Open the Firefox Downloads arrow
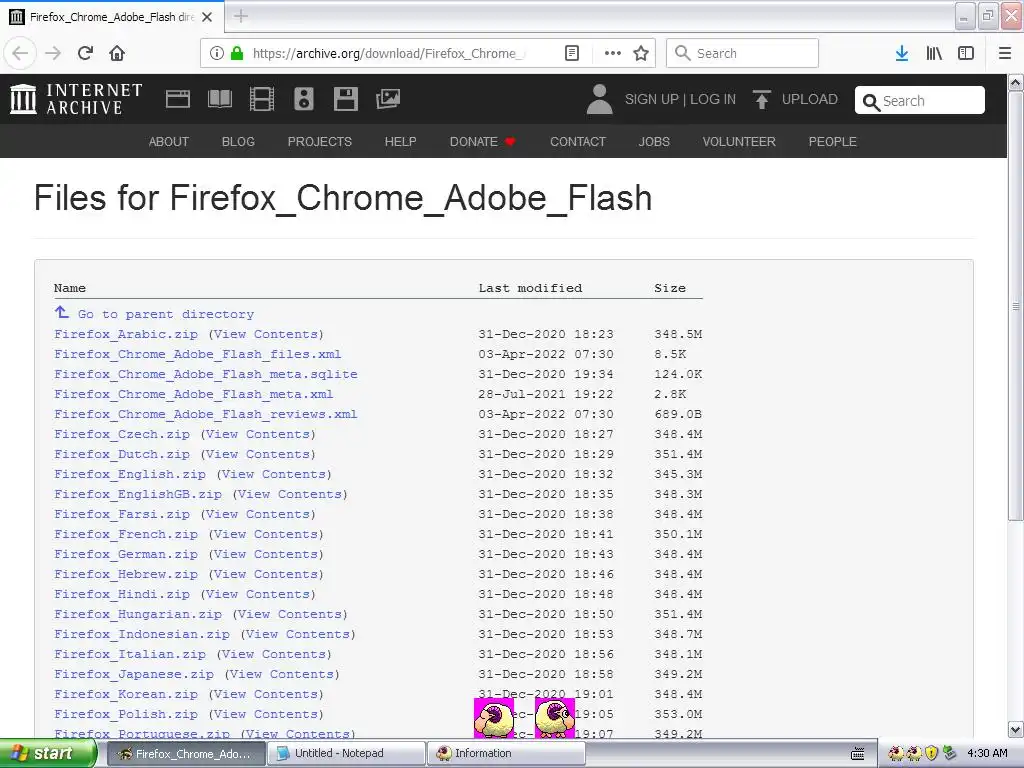Viewport: 1024px width, 768px height. tap(902, 53)
